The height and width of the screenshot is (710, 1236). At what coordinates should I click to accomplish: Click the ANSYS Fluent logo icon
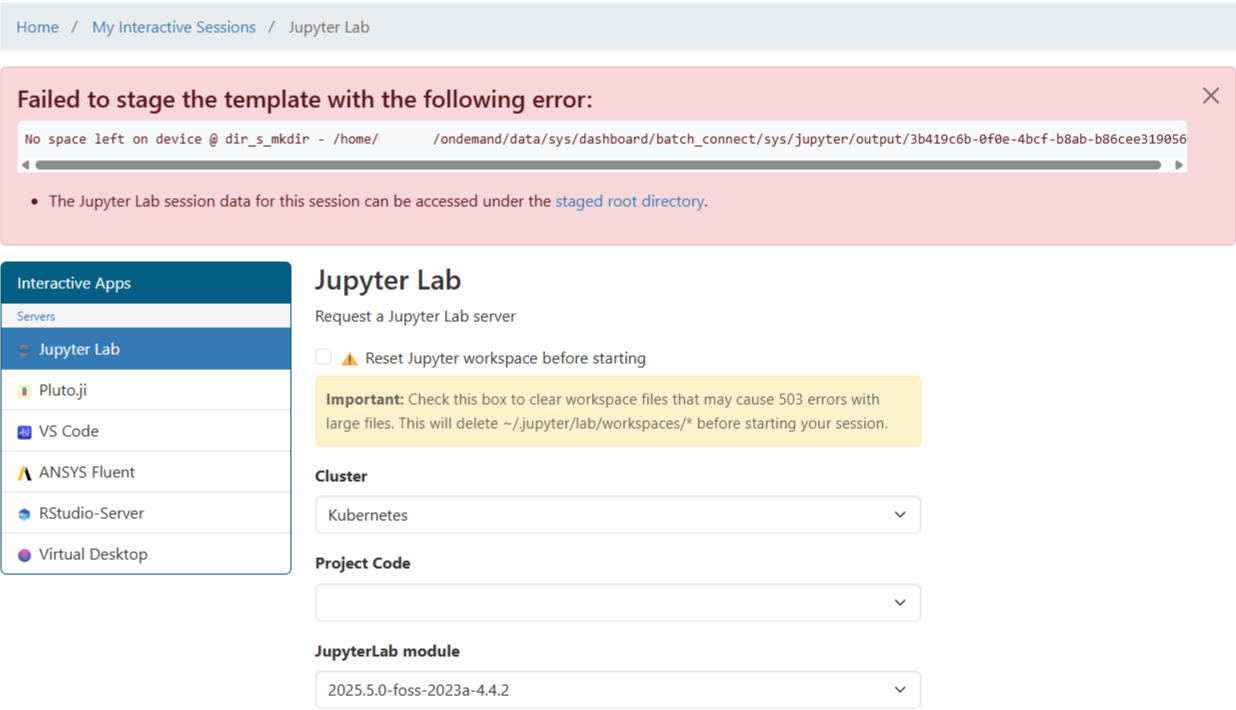pos(25,473)
